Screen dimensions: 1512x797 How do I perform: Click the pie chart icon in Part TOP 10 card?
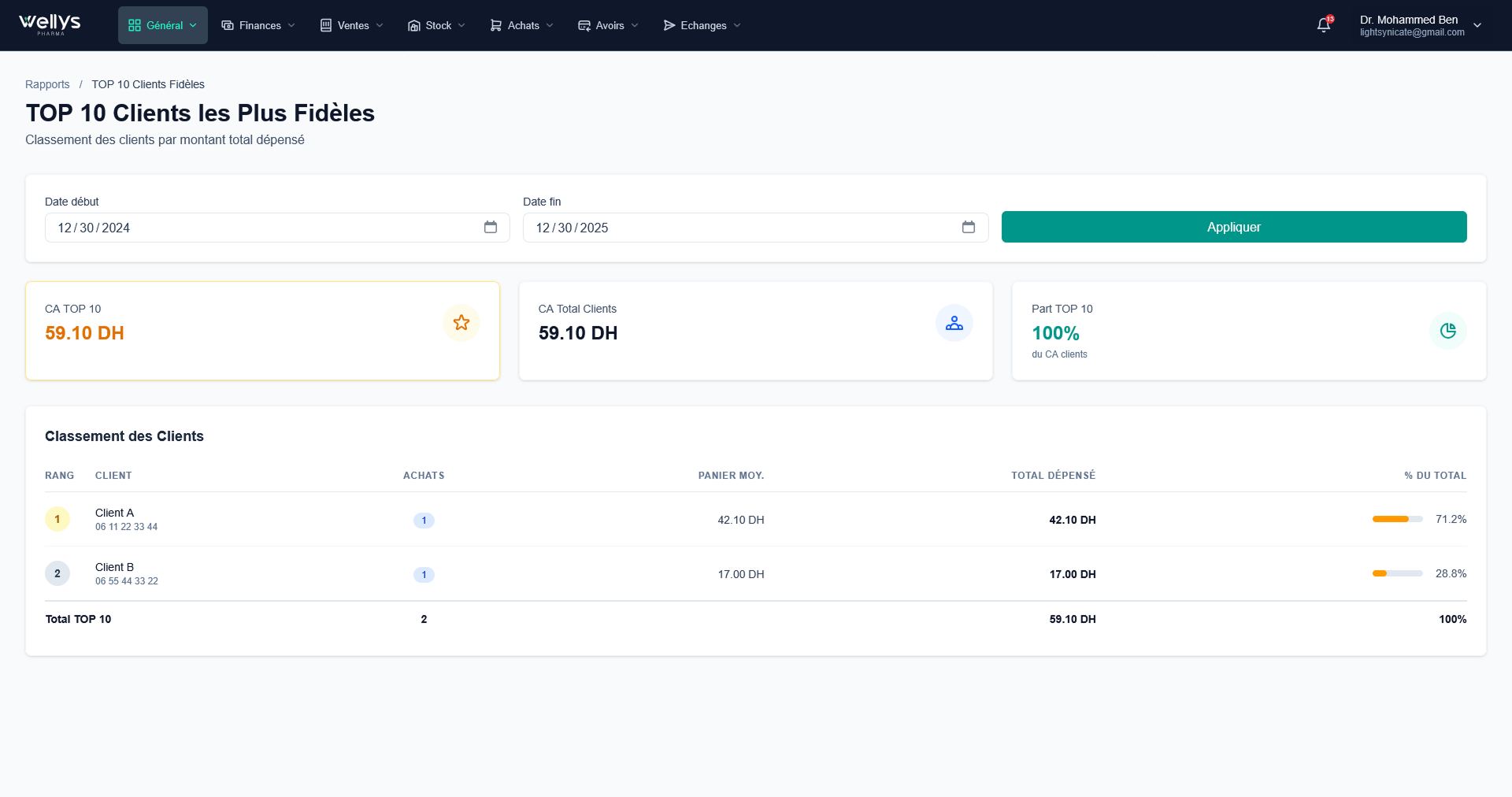point(1447,331)
